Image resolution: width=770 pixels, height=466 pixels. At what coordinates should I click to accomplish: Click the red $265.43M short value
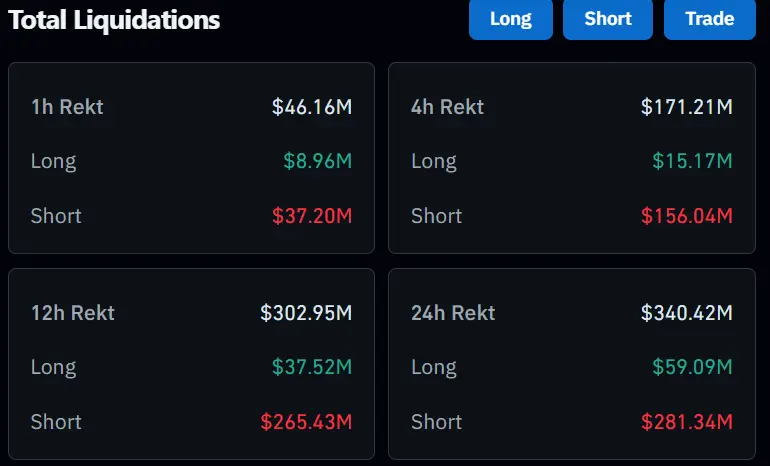(x=306, y=422)
